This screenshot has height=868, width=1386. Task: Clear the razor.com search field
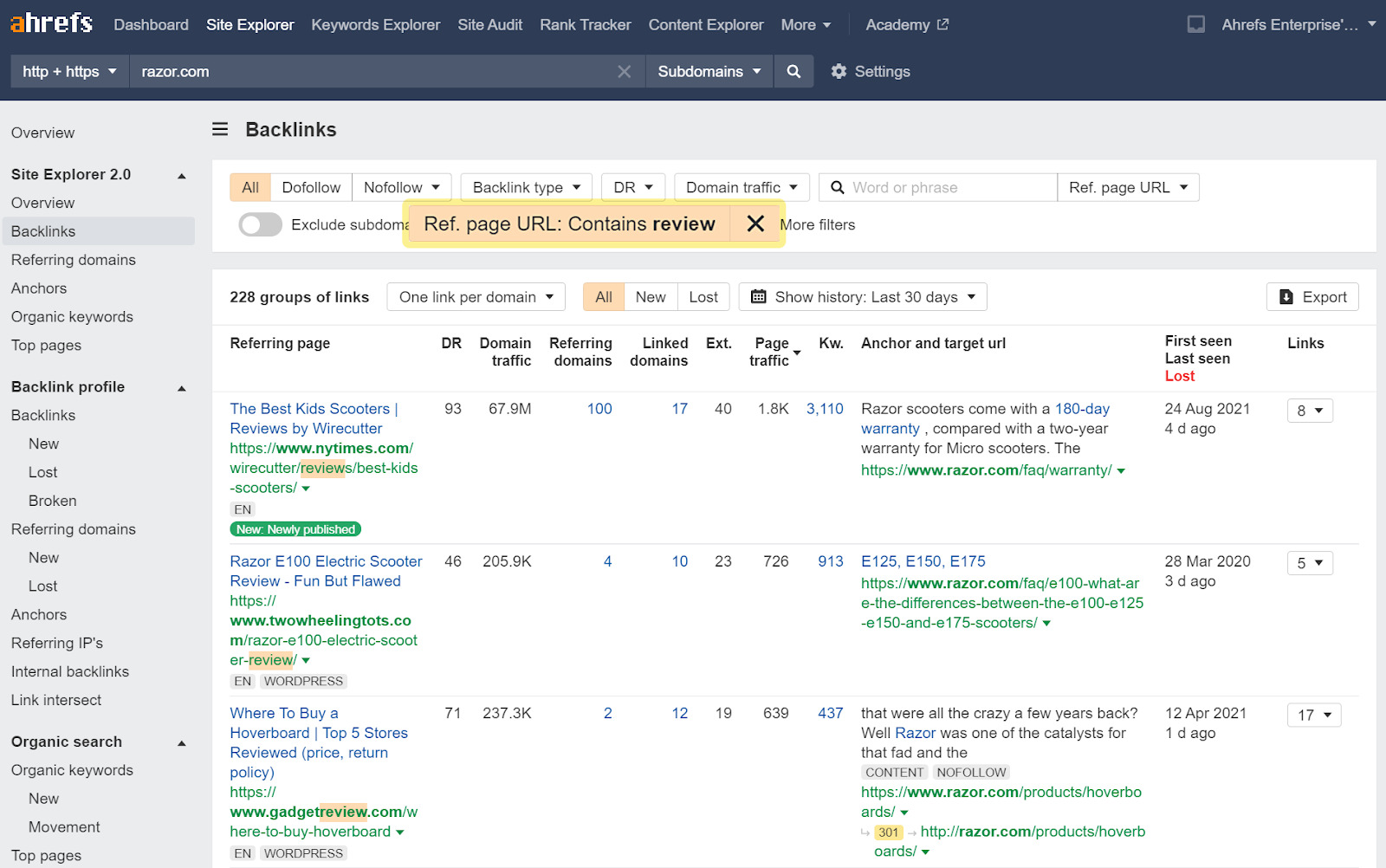point(624,72)
